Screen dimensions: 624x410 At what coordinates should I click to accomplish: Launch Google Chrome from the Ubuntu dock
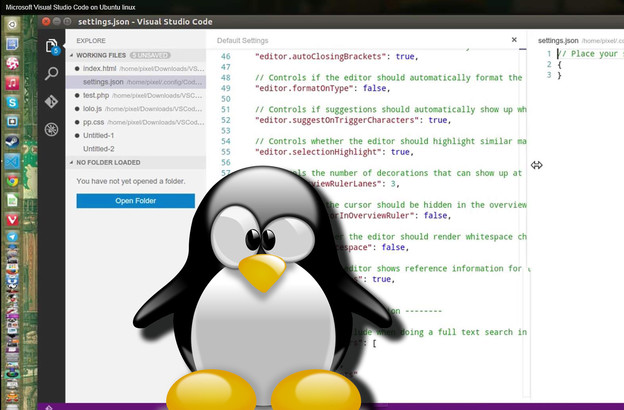pos(12,181)
